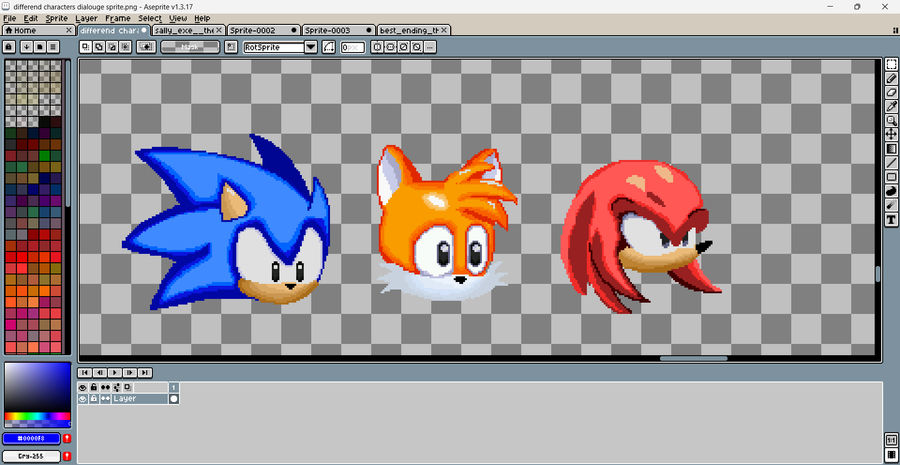Choose Intersect selection mode icon
The image size is (900, 465).
125,47
